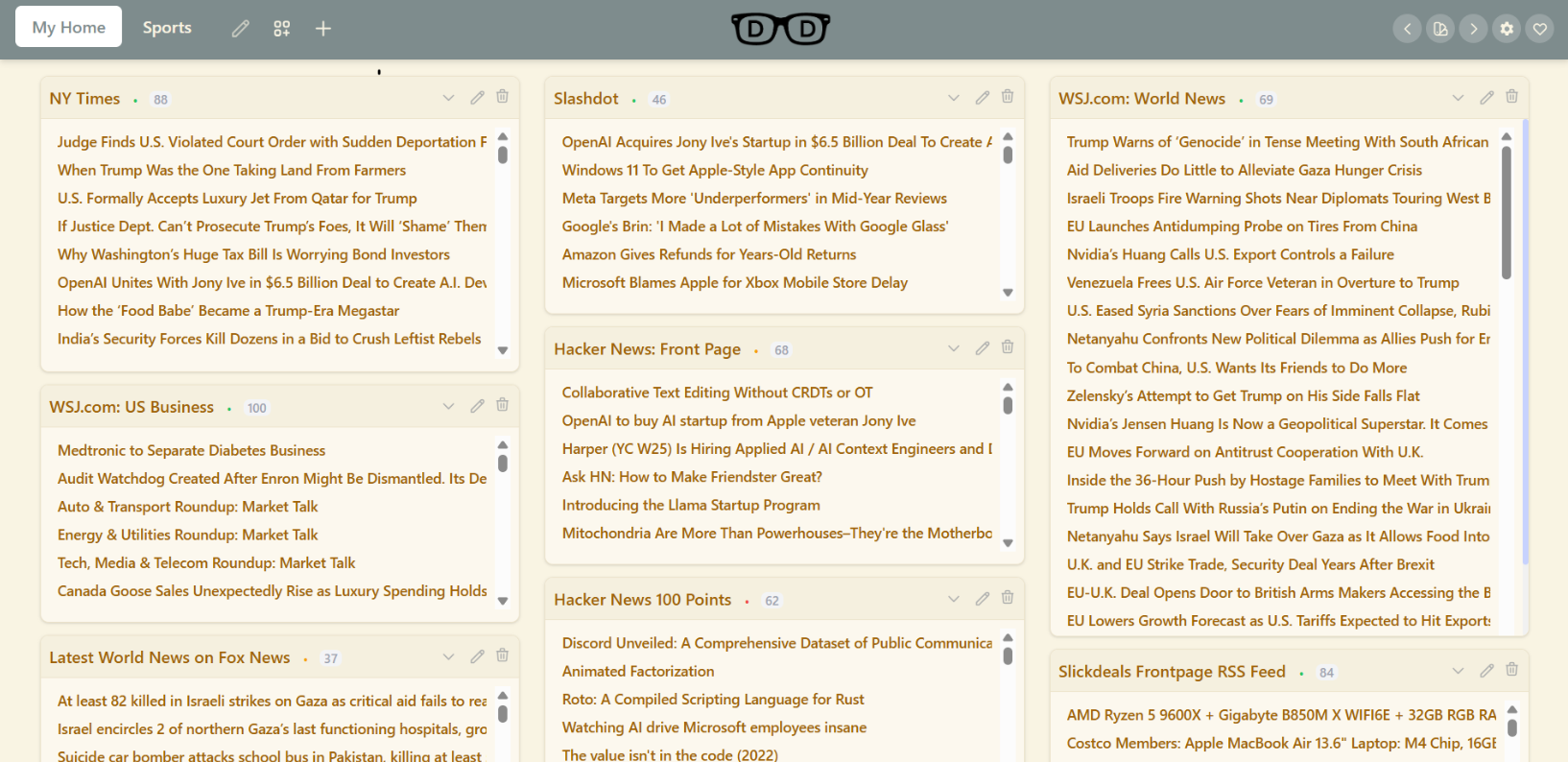Open the My Home tab

68,27
